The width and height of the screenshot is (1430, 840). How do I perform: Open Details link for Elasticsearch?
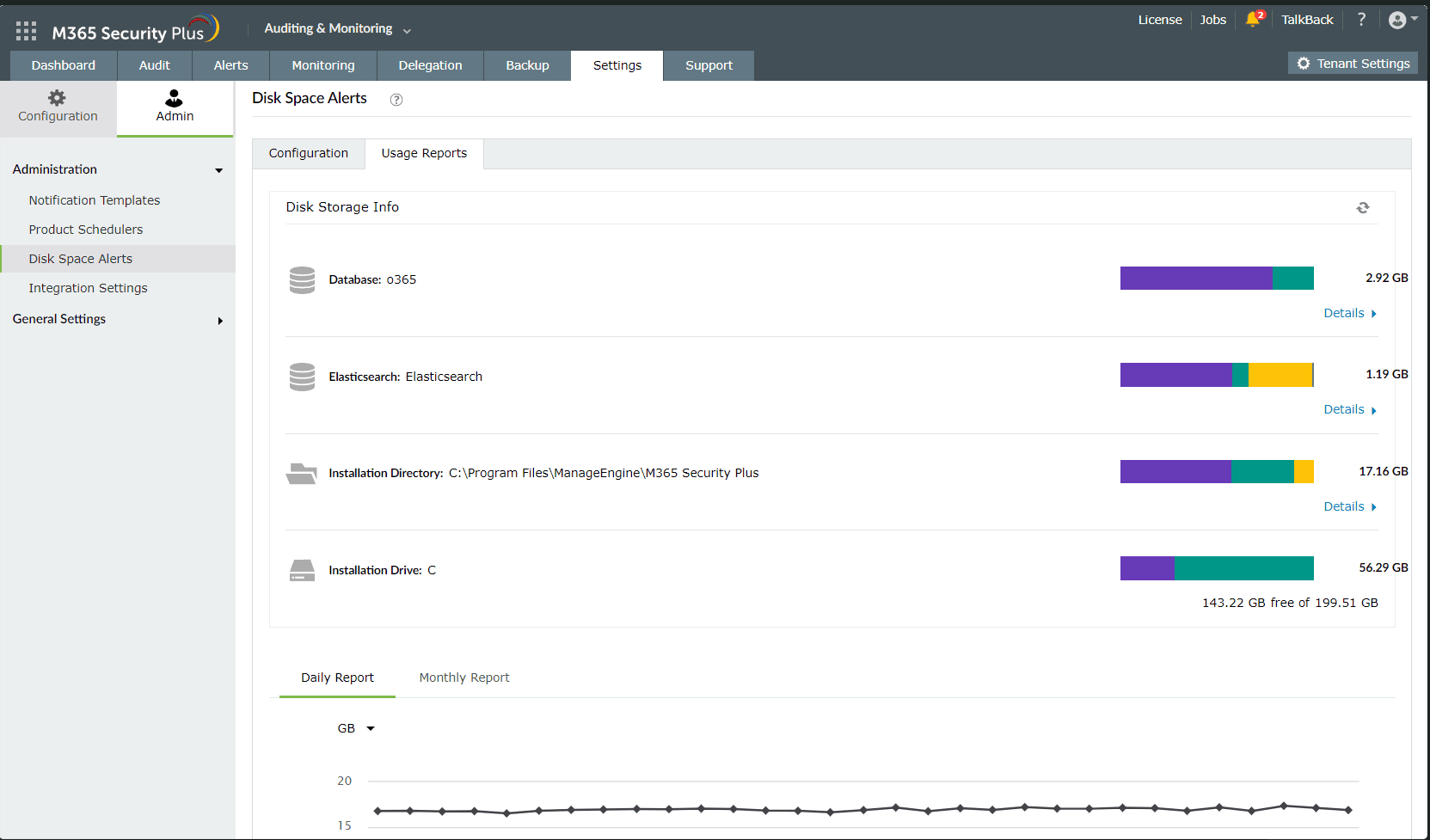tap(1349, 409)
